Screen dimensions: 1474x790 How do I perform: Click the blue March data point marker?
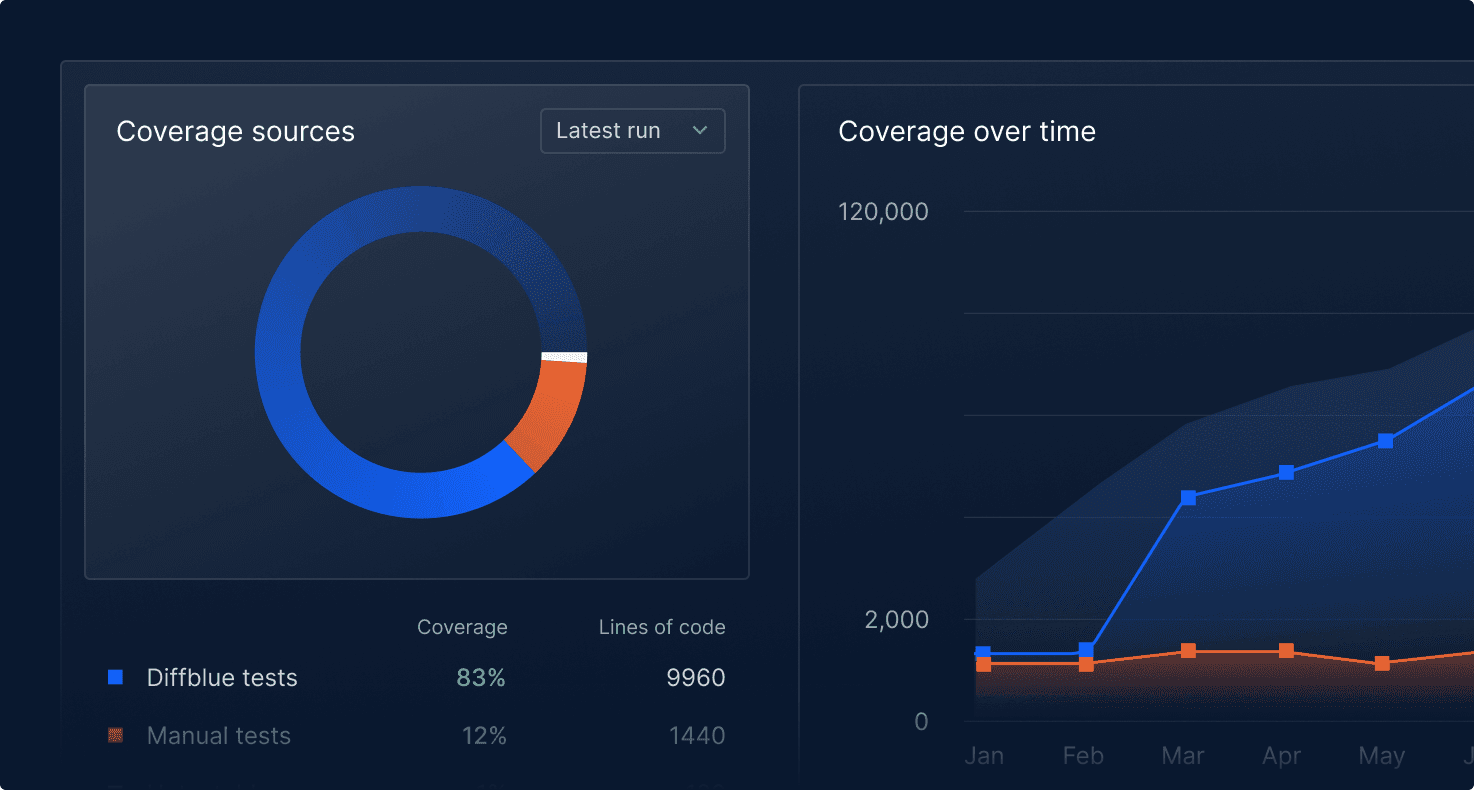(1188, 497)
